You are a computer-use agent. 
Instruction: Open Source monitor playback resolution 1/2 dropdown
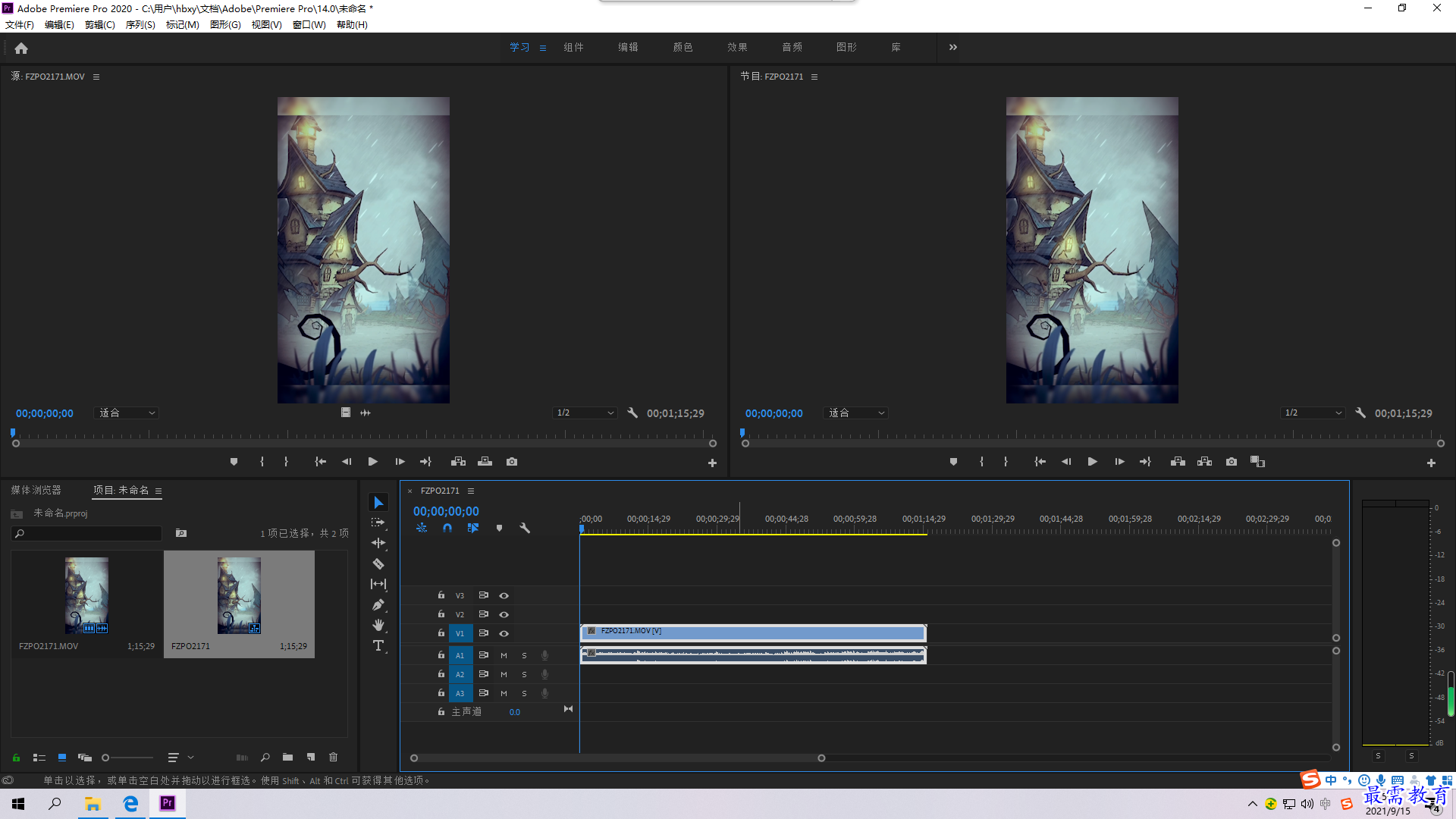tap(585, 413)
